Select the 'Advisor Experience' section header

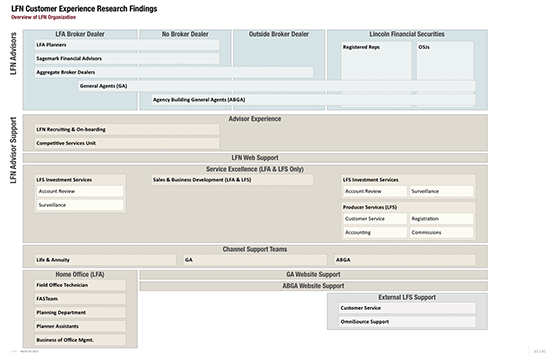coord(255,119)
